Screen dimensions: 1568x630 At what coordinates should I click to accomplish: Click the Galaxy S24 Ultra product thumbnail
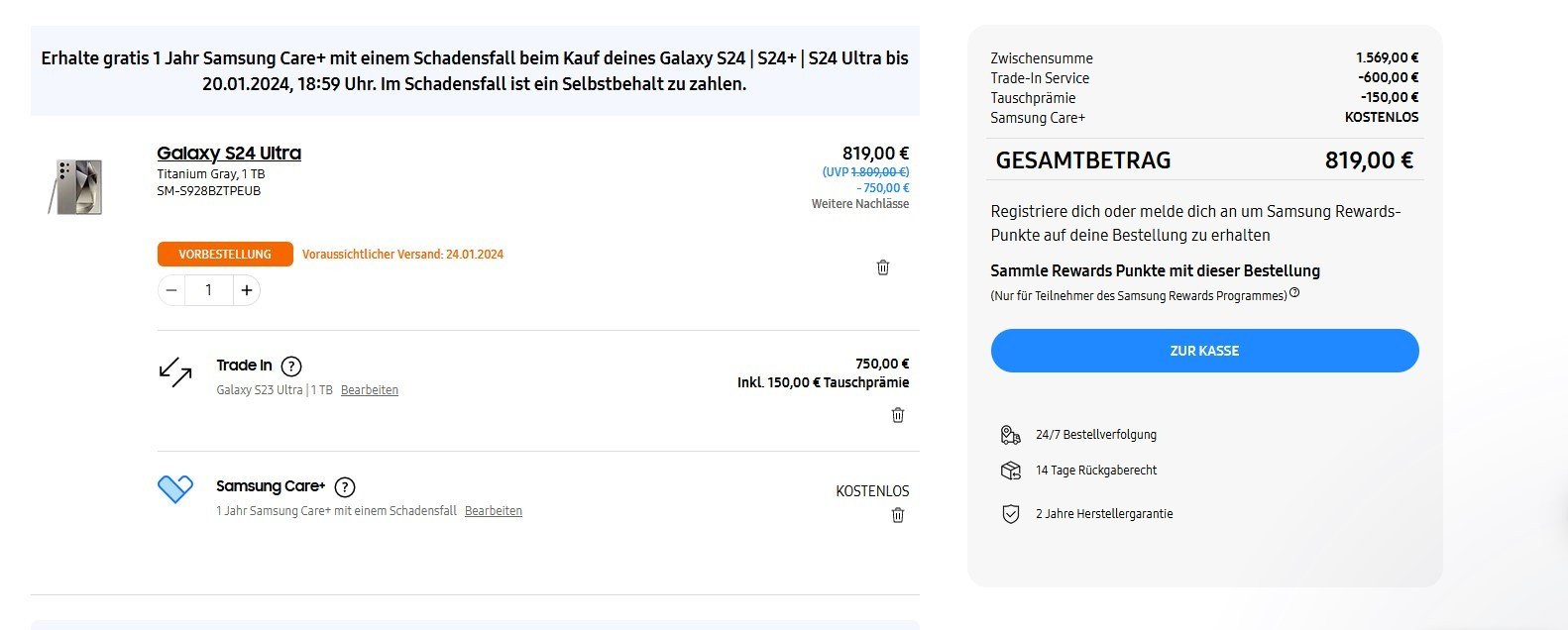(x=77, y=186)
